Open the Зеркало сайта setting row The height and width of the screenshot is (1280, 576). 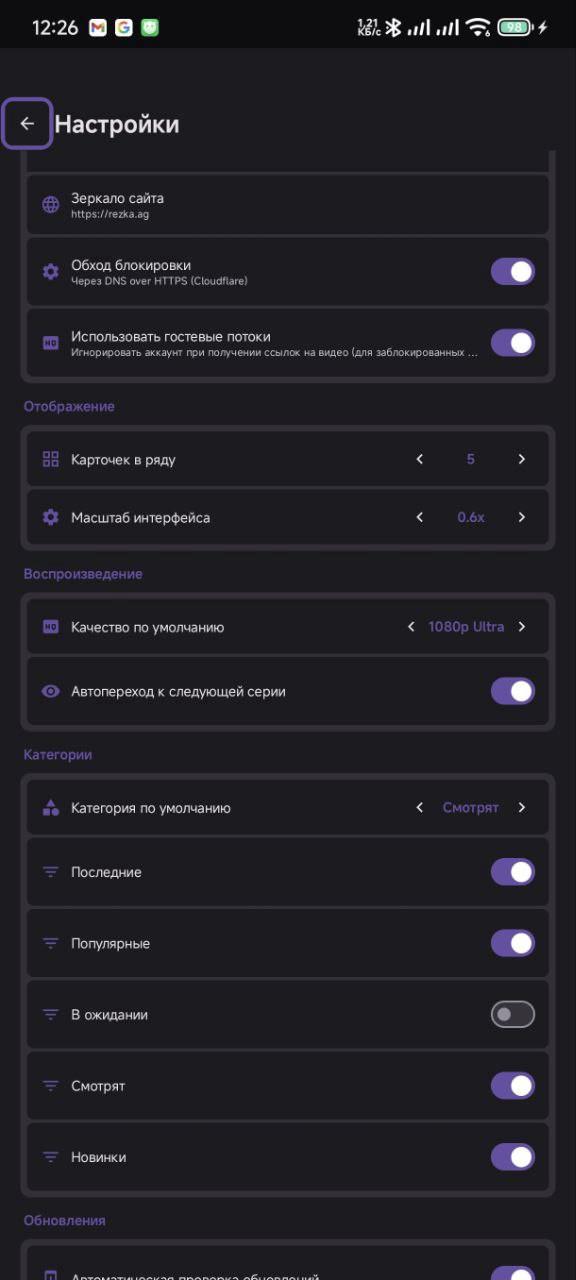point(288,204)
